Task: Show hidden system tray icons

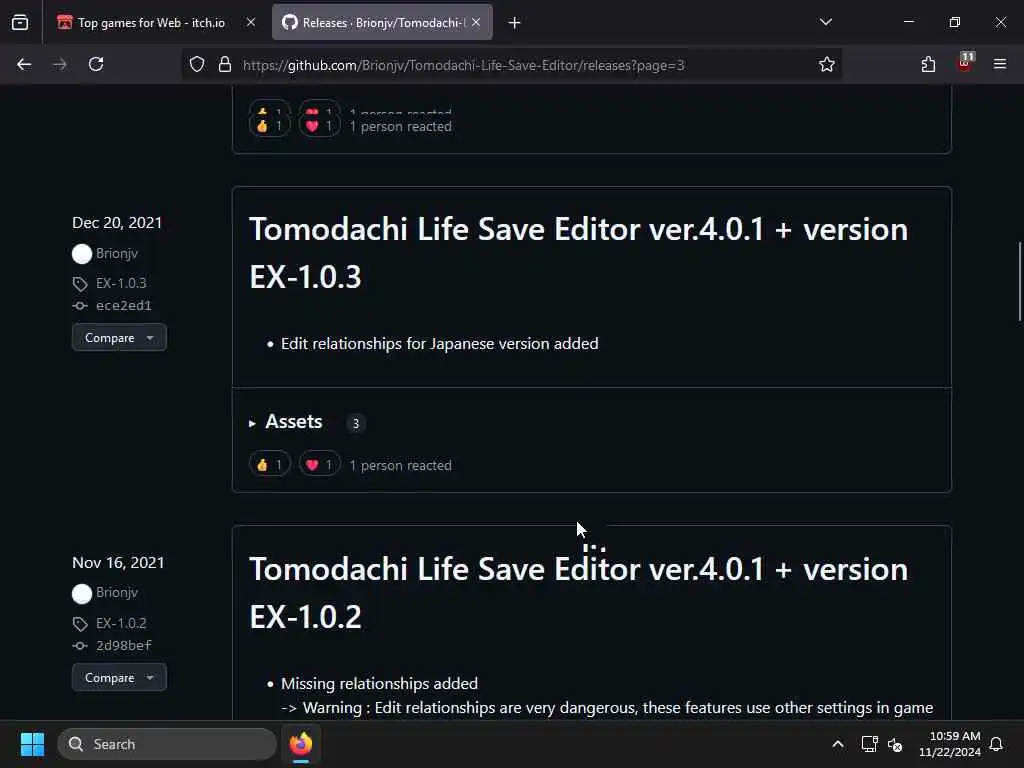Action: tap(838, 744)
